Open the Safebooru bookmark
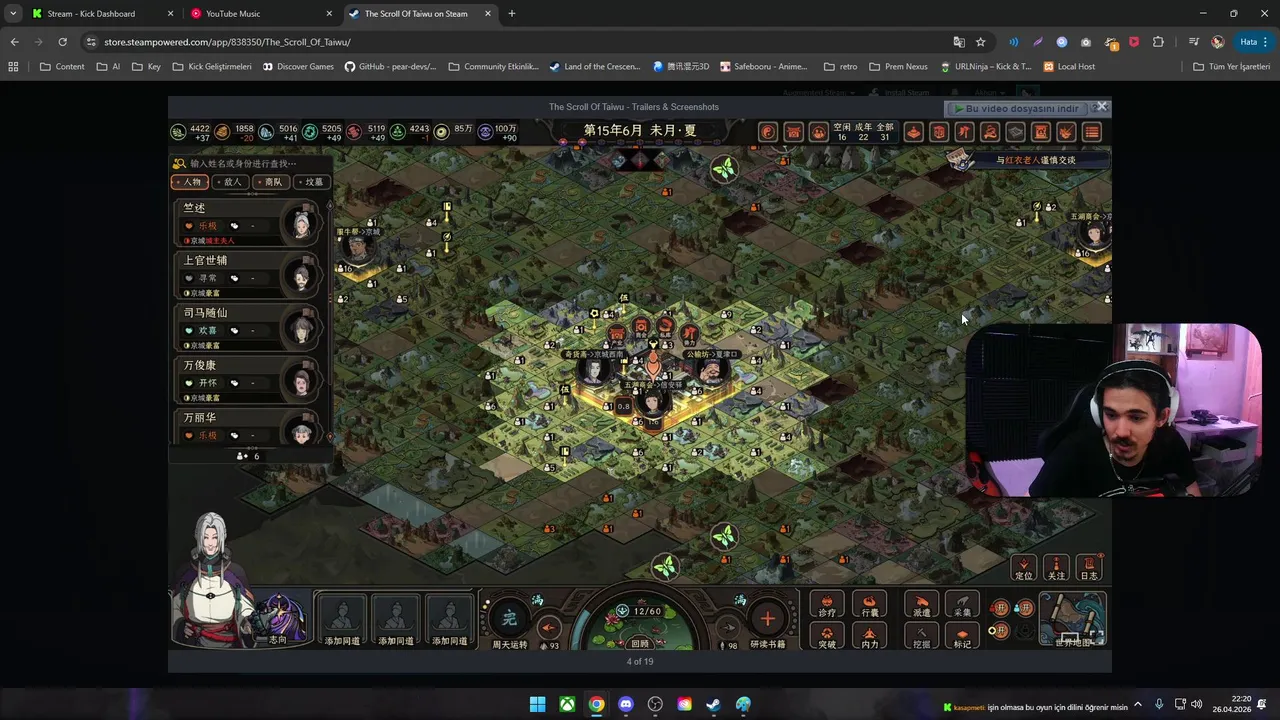The image size is (1280, 720). coord(763,67)
